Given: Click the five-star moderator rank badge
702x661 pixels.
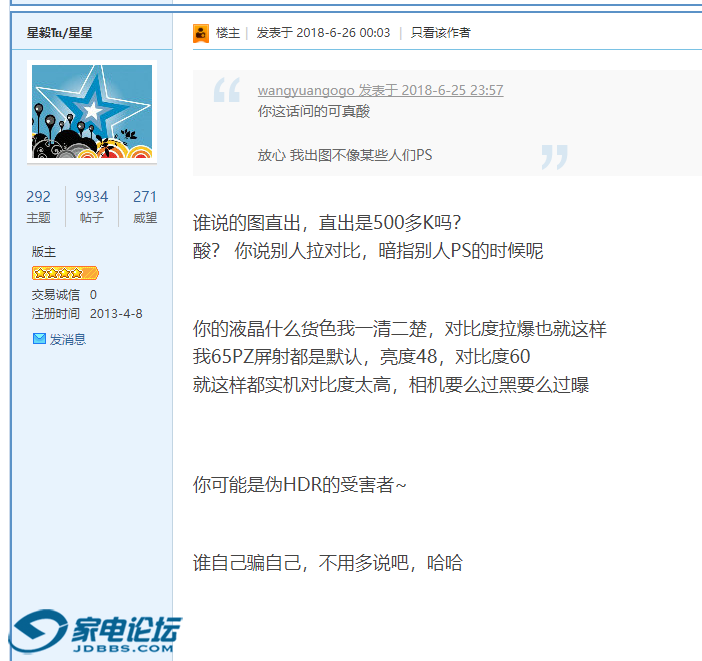Looking at the screenshot, I should coord(65,272).
